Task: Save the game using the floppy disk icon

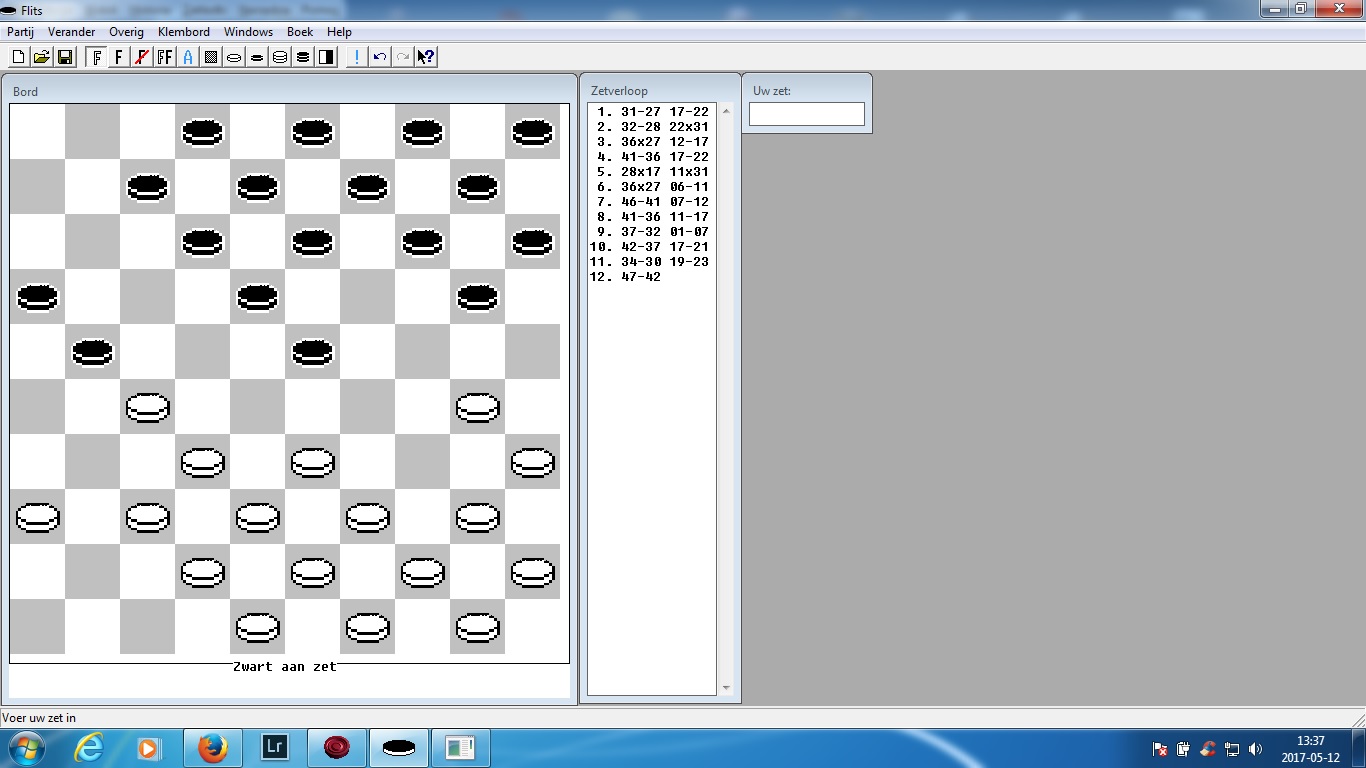Action: [64, 57]
